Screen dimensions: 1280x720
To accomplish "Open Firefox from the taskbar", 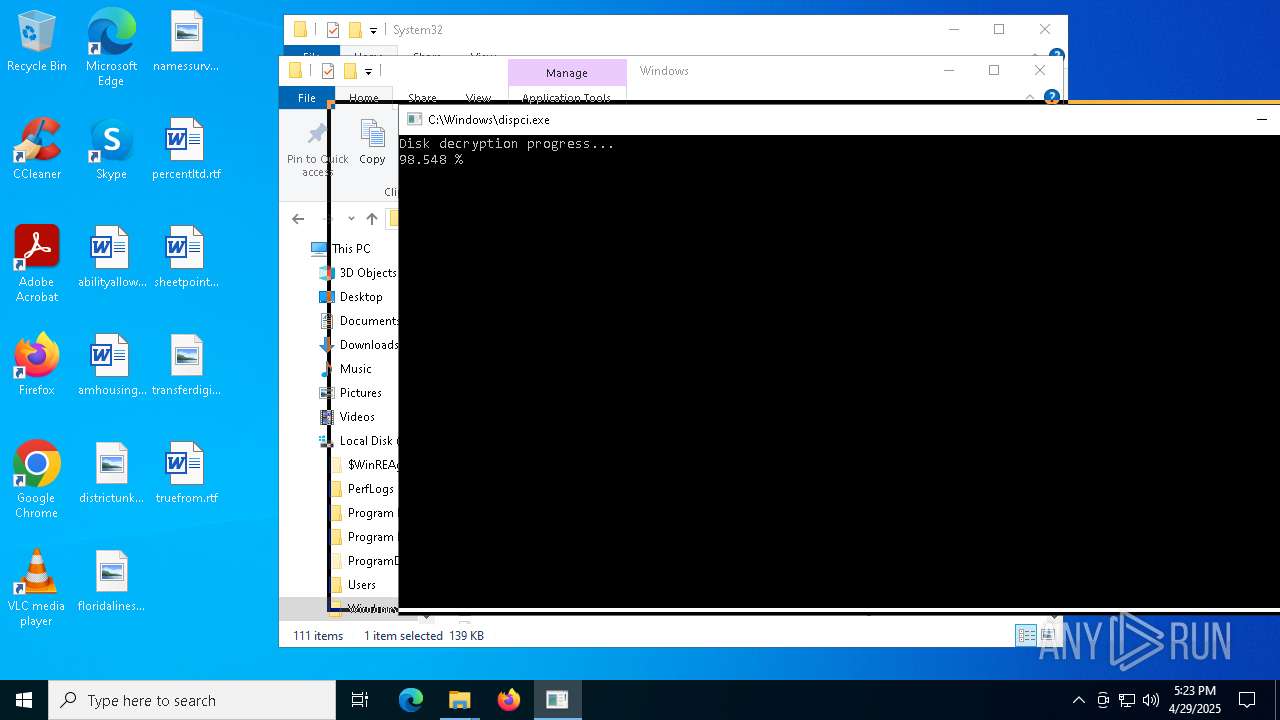I will tap(509, 700).
